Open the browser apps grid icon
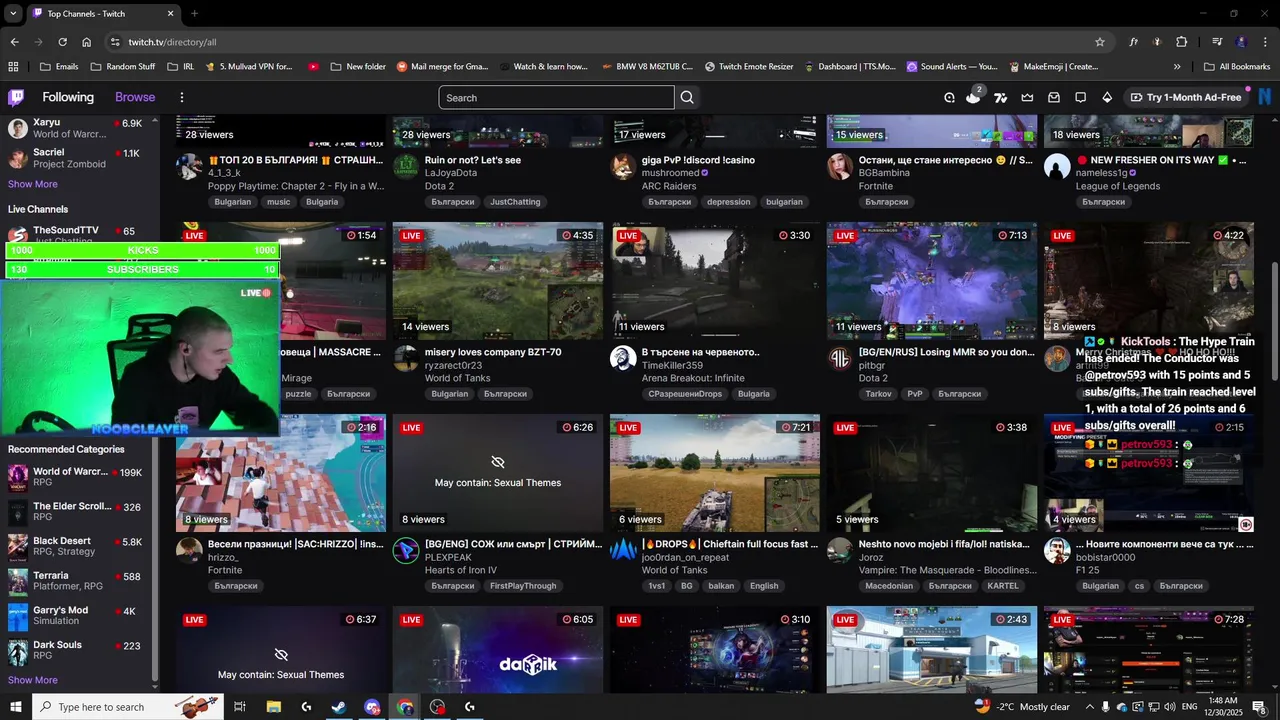Screen dimensions: 1280x720 (x=13, y=67)
